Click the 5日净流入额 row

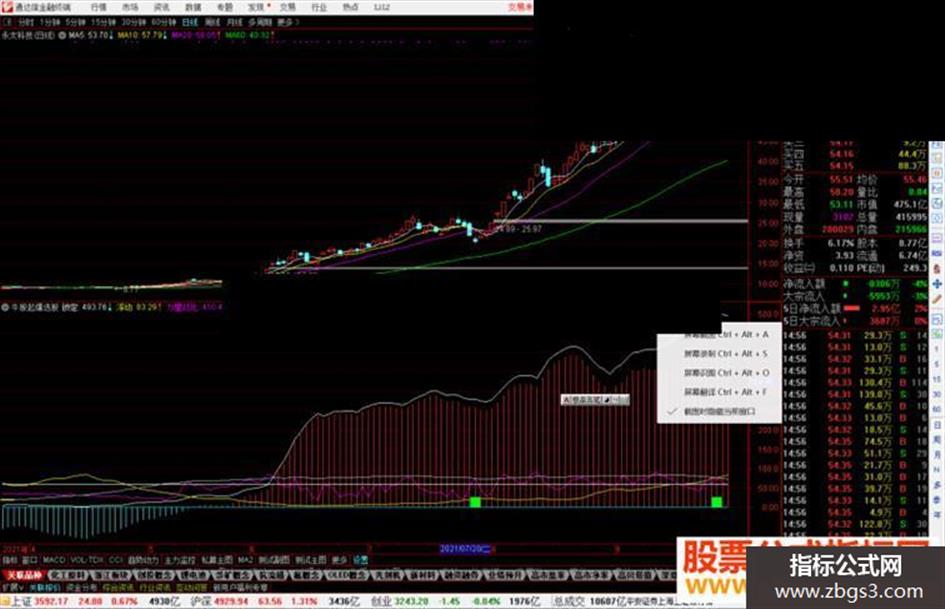(x=855, y=309)
